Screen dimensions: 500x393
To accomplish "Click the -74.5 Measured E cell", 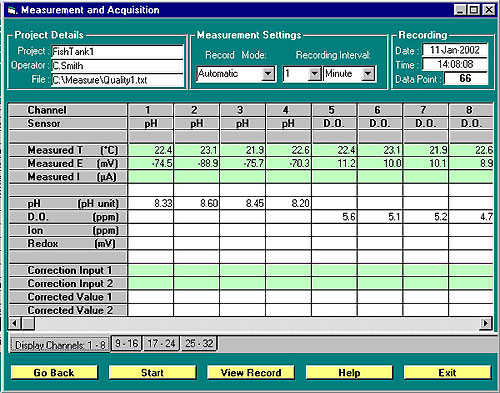I will (x=151, y=163).
